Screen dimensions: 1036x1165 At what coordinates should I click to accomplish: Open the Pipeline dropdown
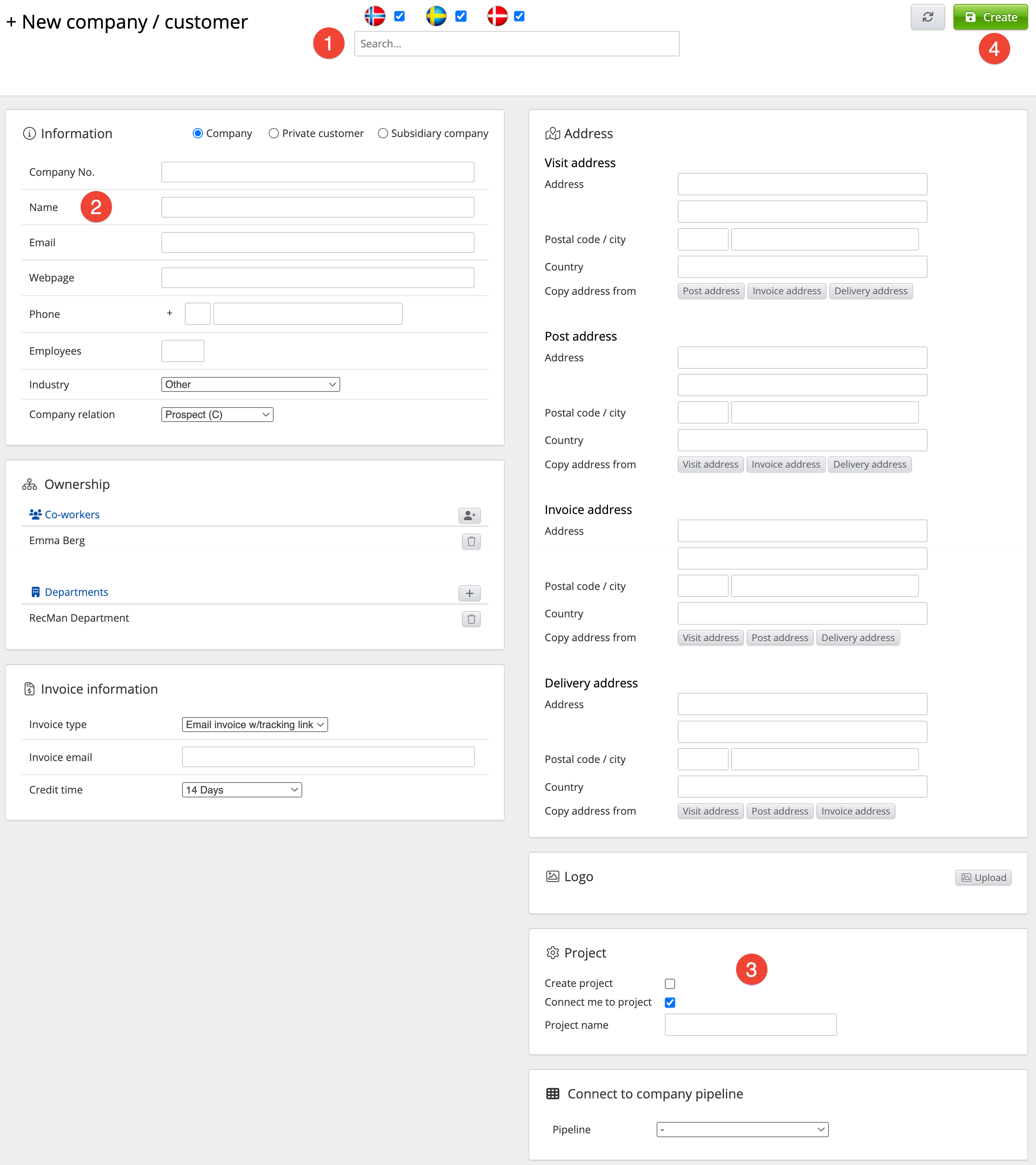pyautogui.click(x=742, y=1130)
